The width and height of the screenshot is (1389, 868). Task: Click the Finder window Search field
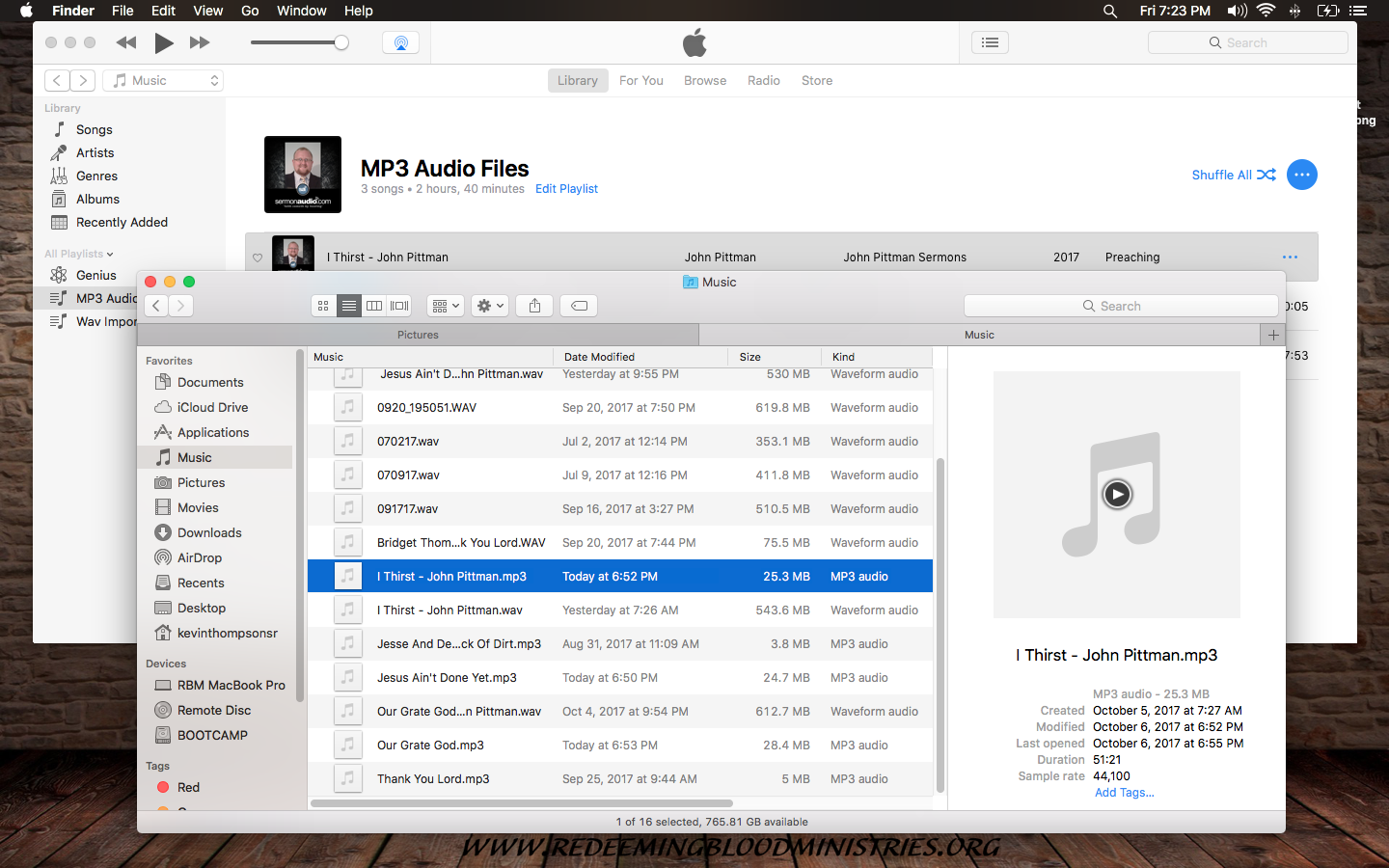[1121, 306]
